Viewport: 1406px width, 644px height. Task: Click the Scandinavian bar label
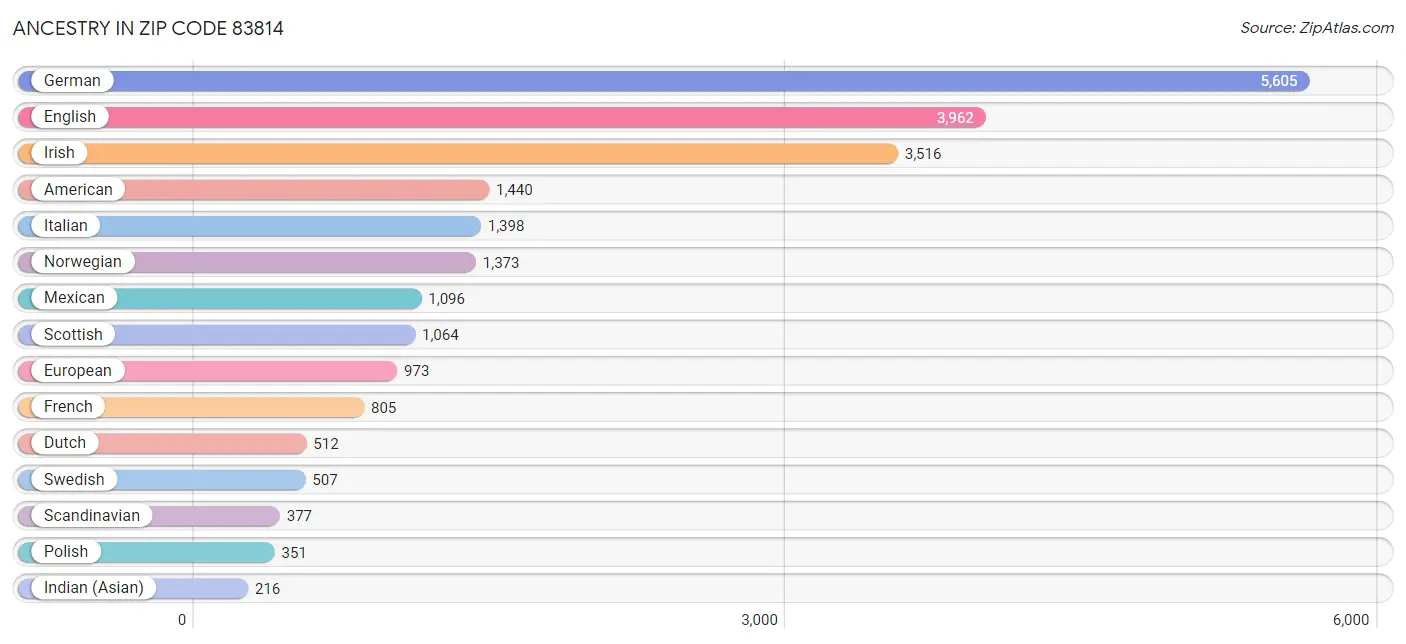92,516
